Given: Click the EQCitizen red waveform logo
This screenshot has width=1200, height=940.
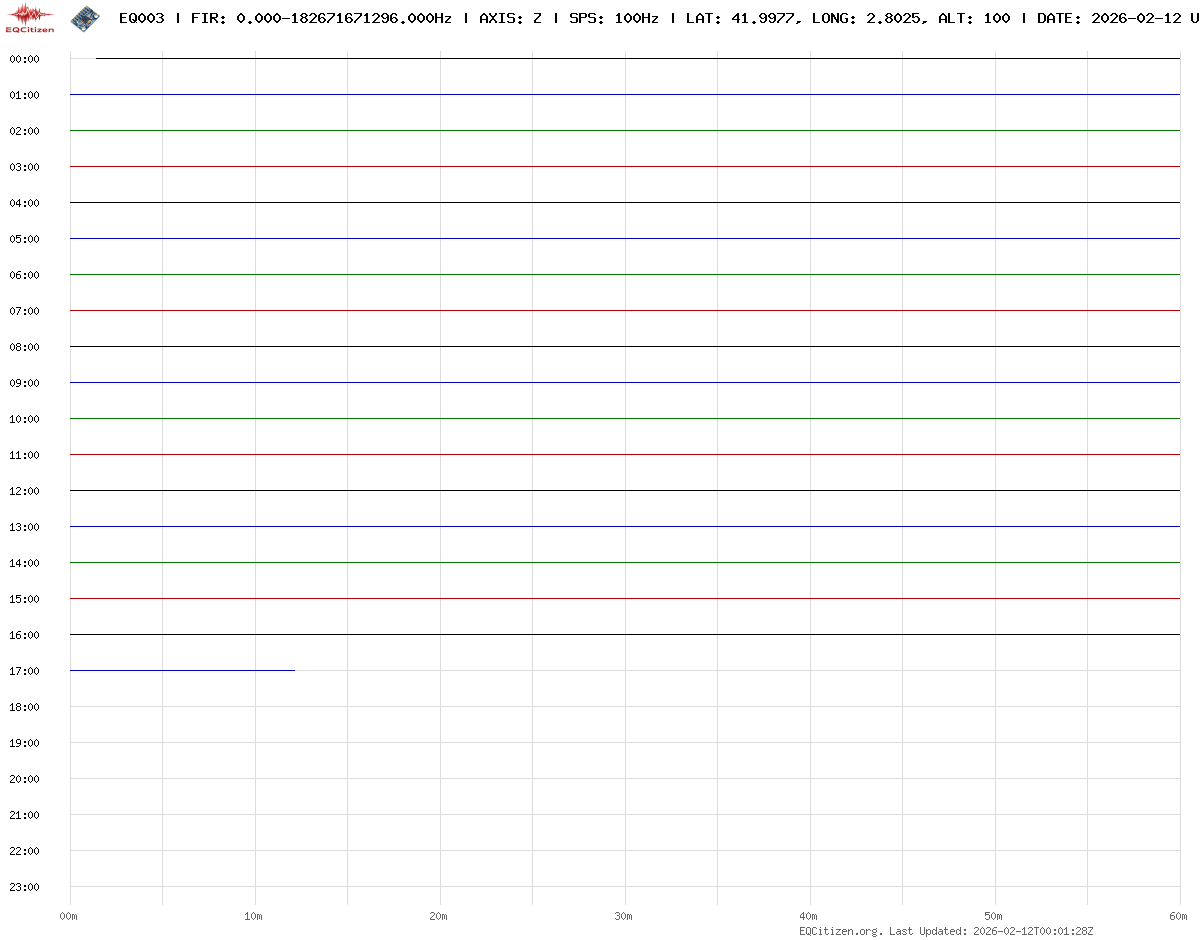Looking at the screenshot, I should [30, 17].
